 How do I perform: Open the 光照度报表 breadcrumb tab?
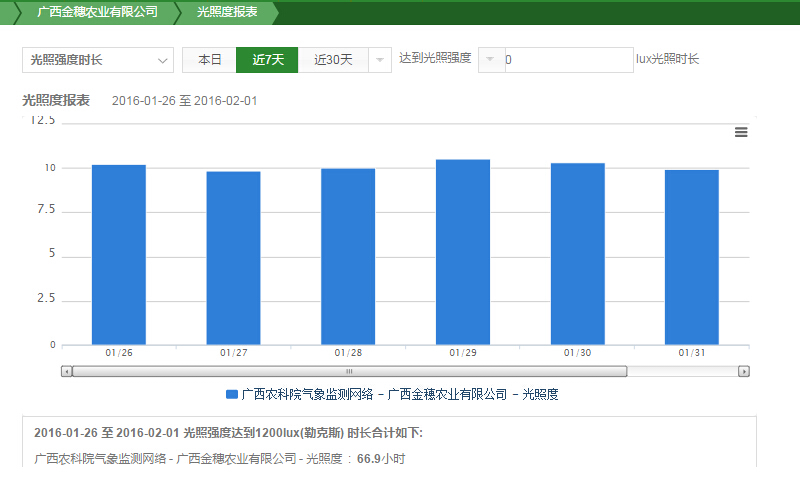[226, 12]
